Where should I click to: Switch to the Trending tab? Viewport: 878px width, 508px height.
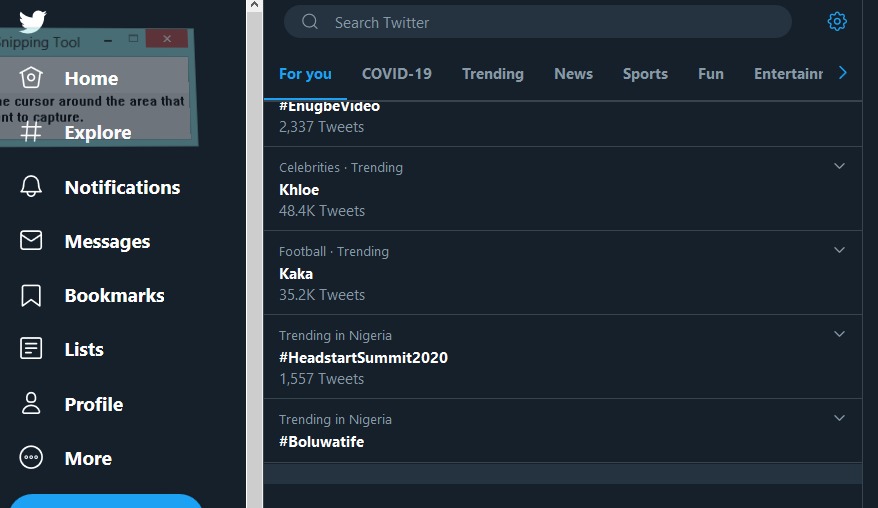(x=493, y=74)
